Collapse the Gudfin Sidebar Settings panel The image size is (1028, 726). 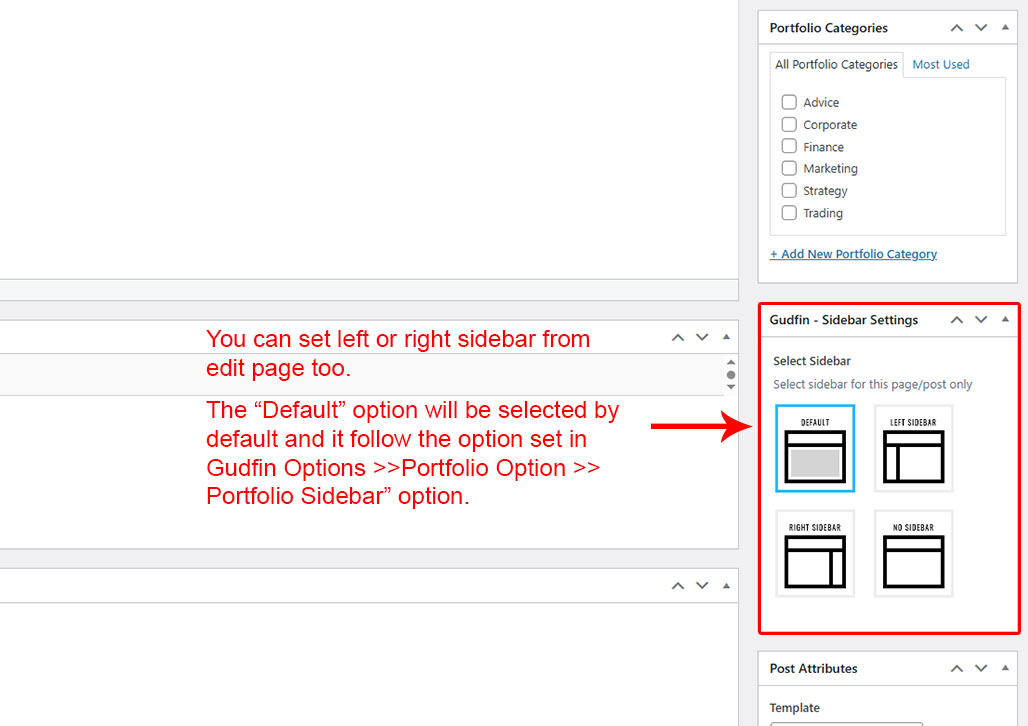tap(1005, 320)
